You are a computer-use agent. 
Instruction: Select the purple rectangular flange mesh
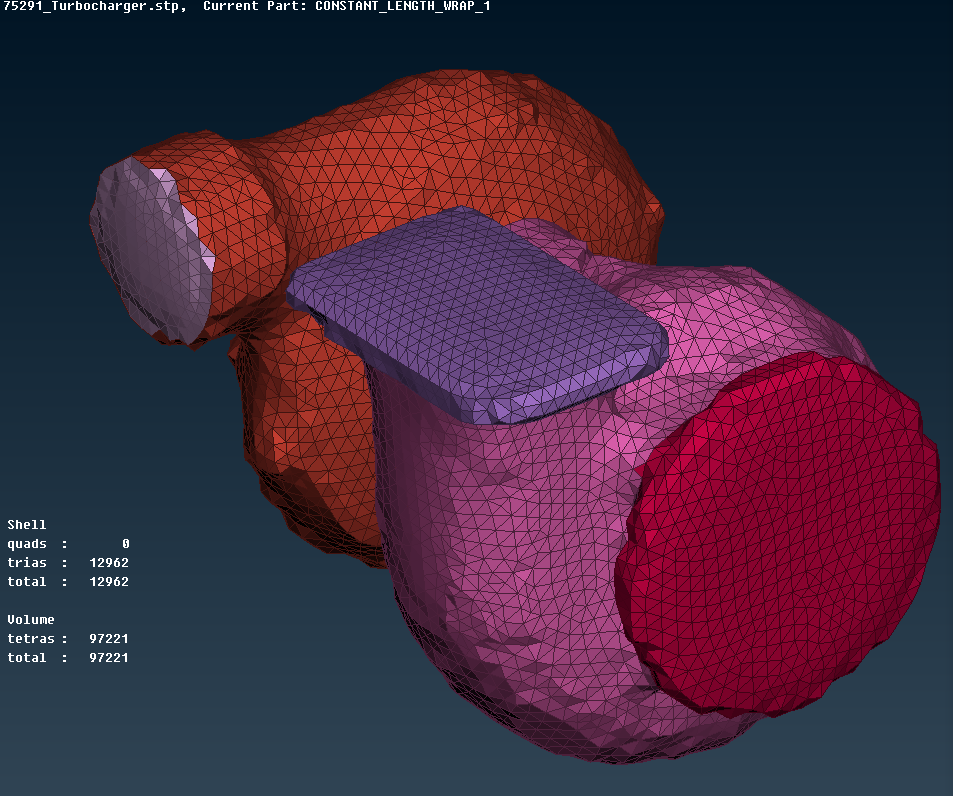[477, 313]
